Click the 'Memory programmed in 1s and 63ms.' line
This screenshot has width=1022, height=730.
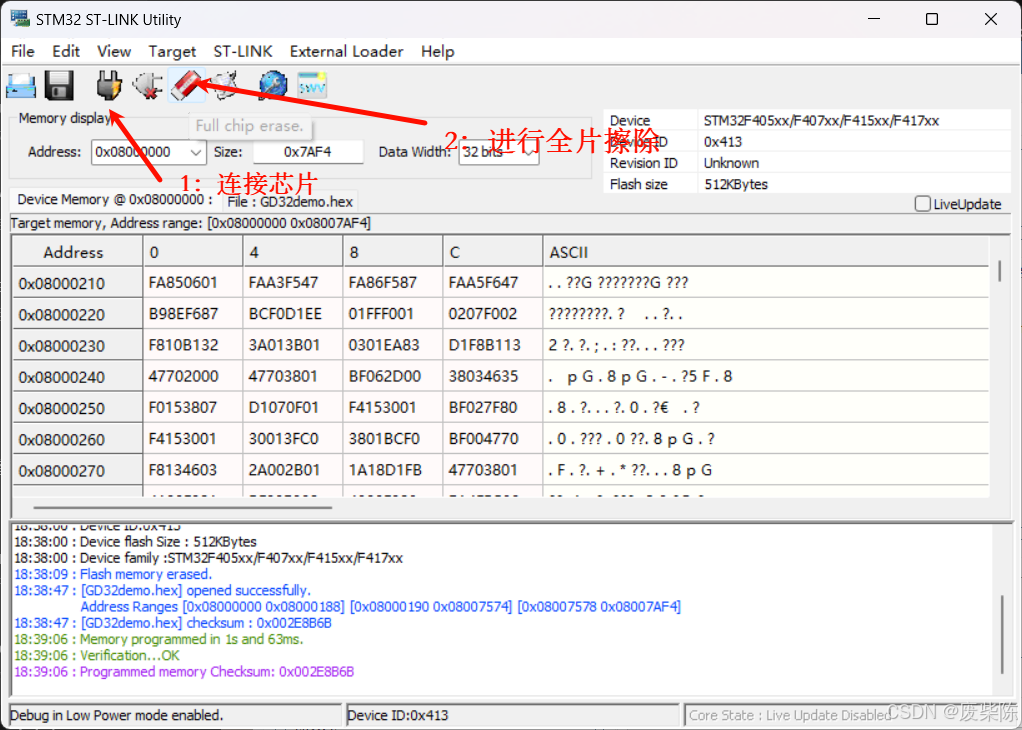[159, 639]
